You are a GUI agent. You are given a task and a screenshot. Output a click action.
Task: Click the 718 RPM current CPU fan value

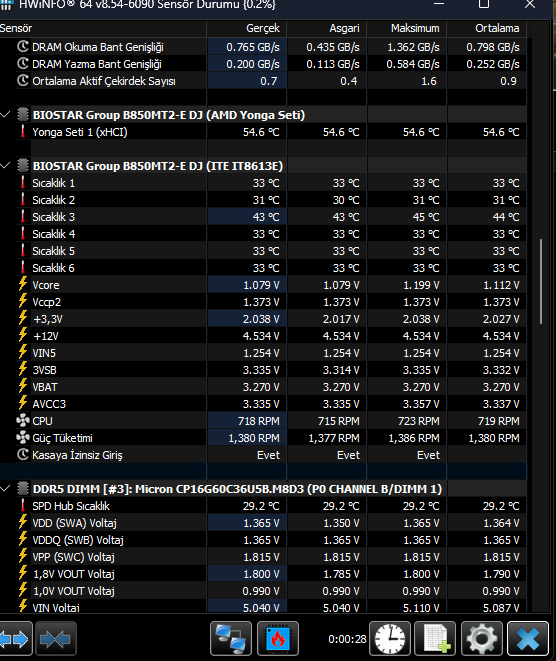pyautogui.click(x=258, y=421)
